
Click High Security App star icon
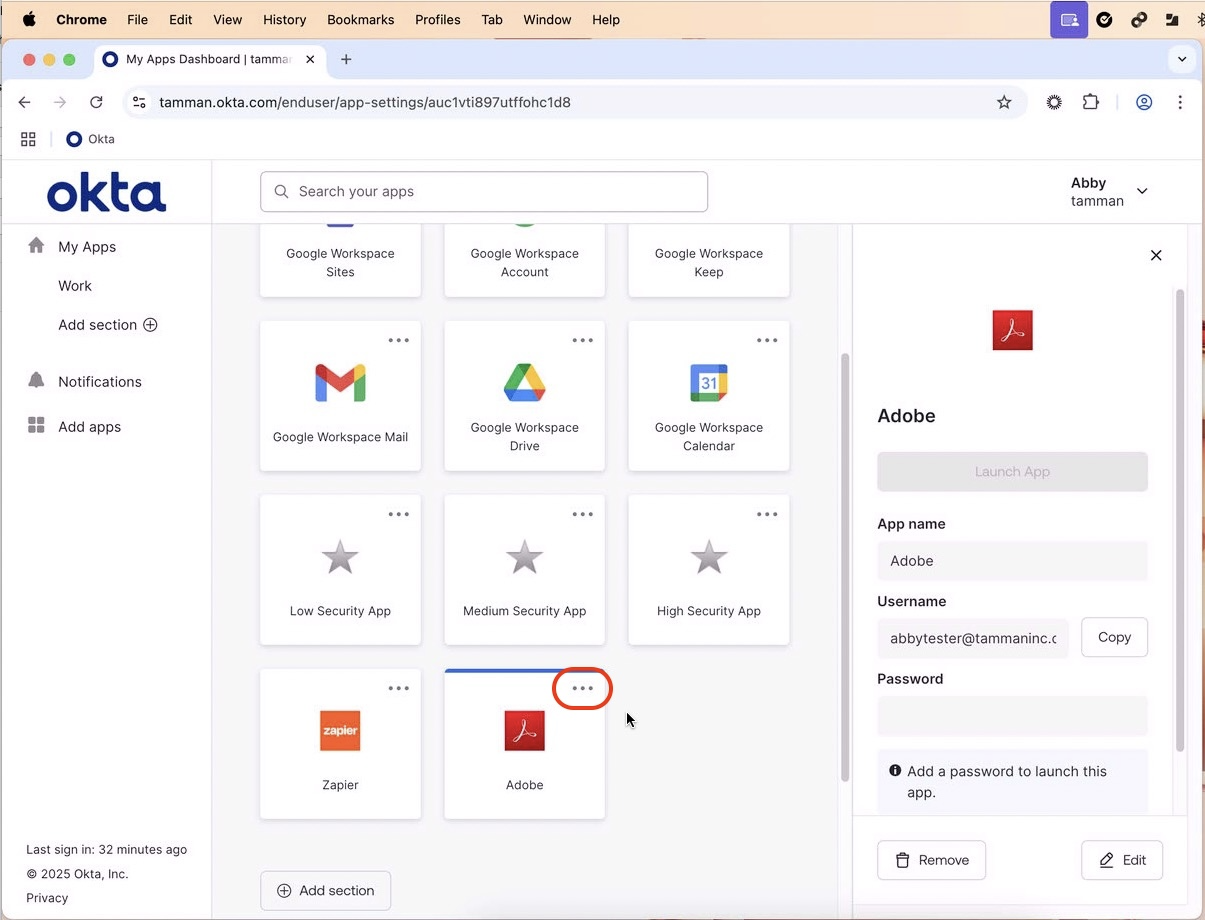709,557
